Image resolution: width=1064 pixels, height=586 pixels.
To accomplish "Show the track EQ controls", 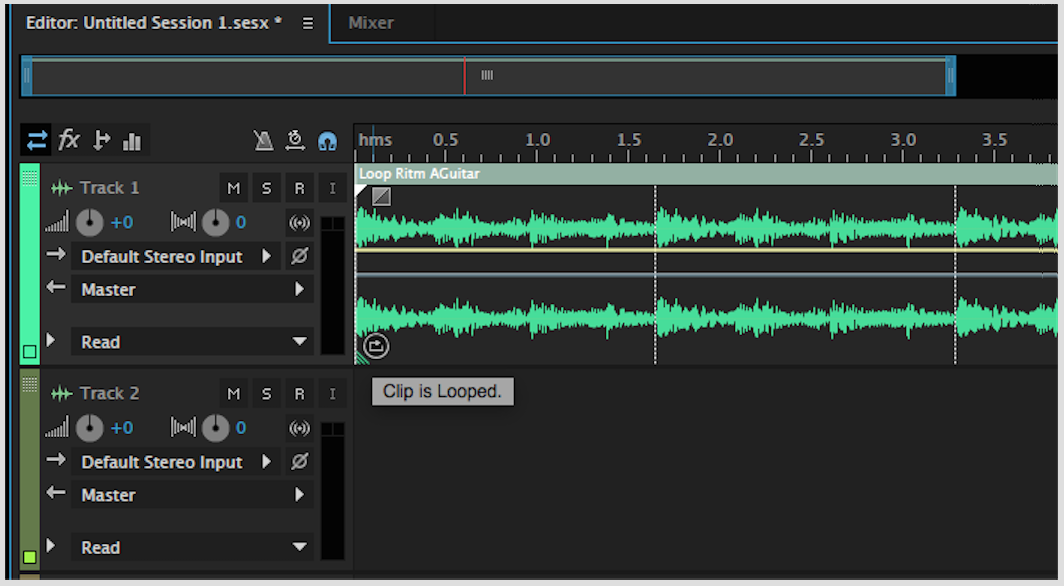I will tap(132, 141).
